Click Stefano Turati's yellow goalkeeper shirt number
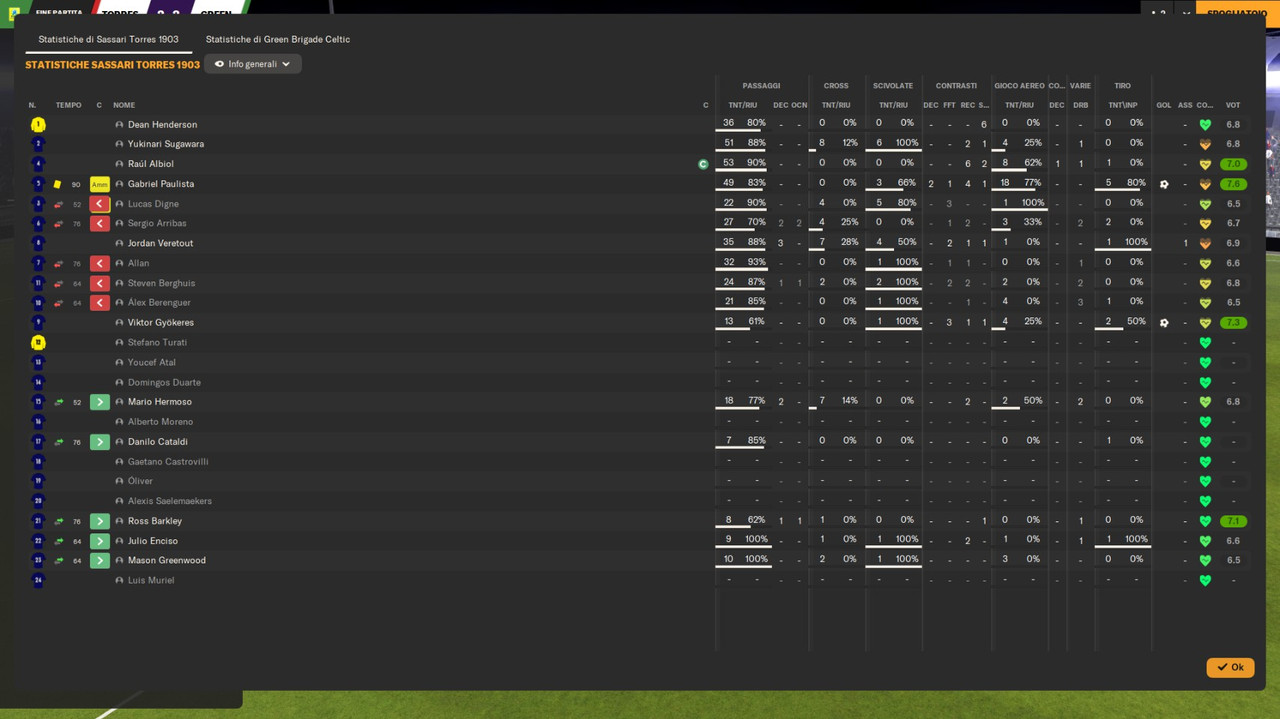The height and width of the screenshot is (719, 1280). coord(38,342)
